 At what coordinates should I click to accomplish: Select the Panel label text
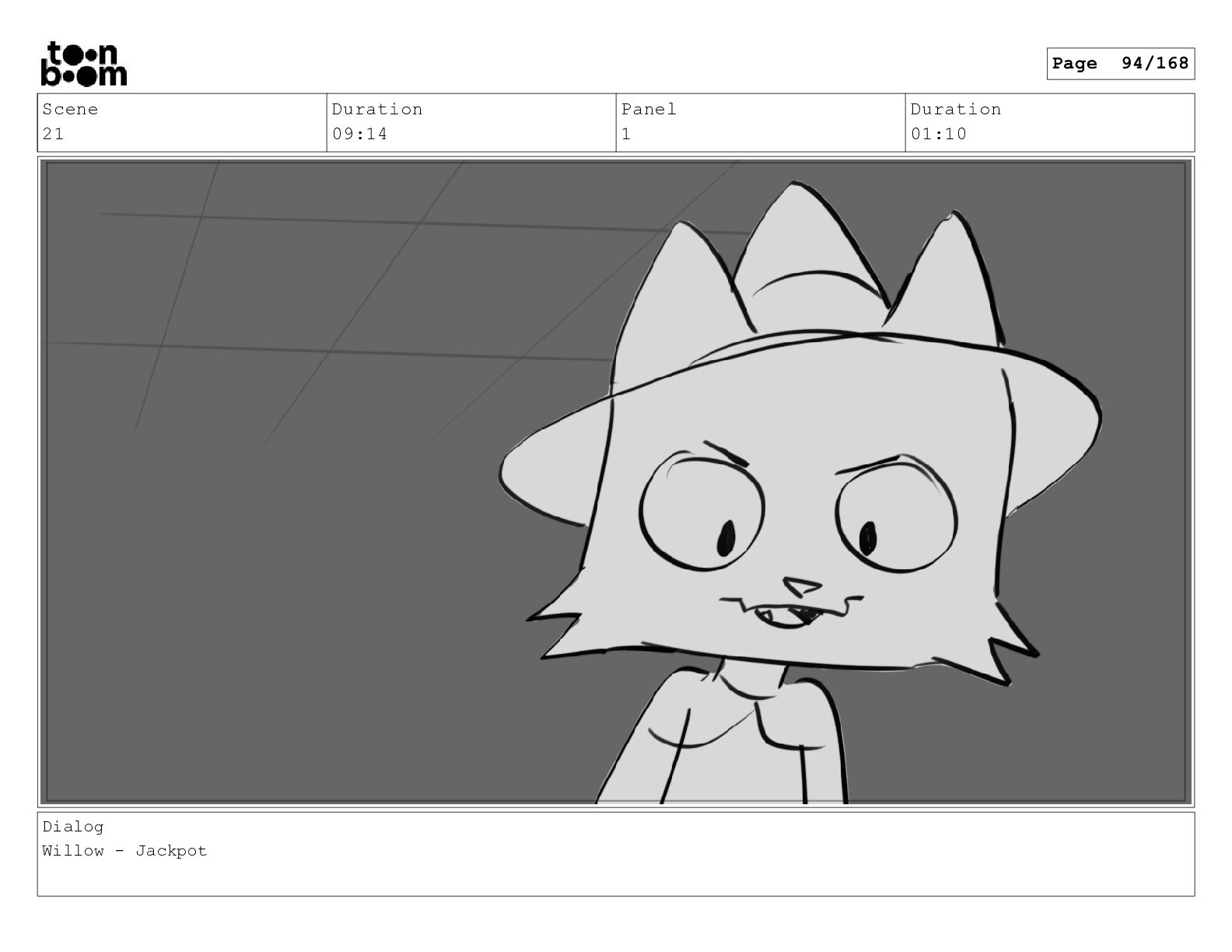[649, 110]
